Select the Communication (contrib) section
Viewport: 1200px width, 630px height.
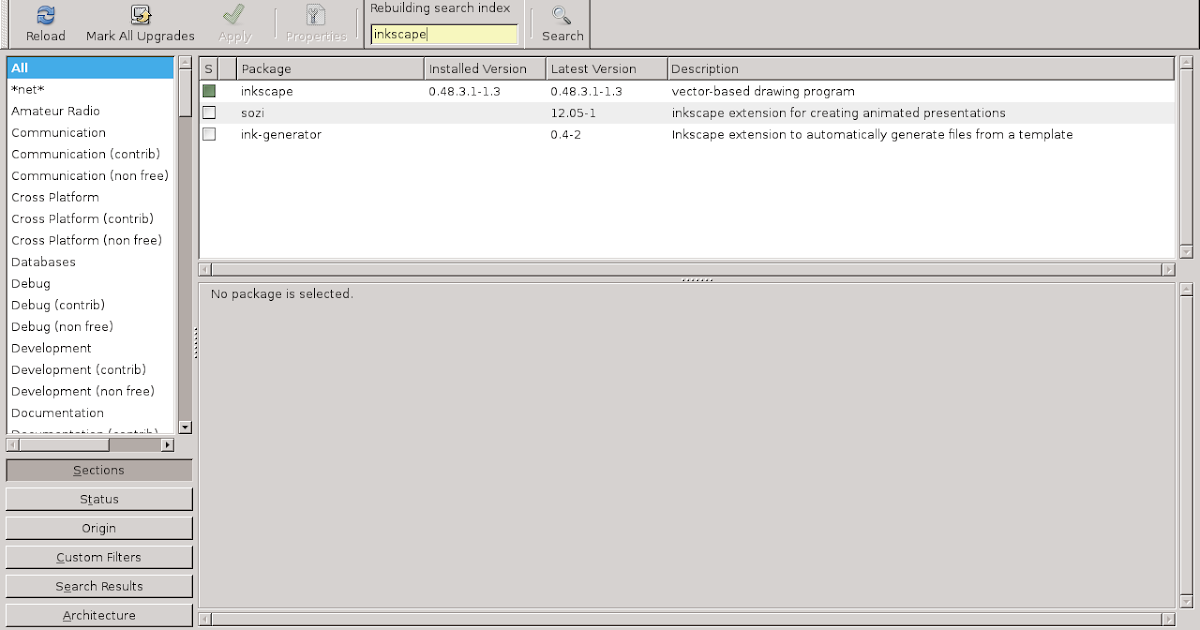click(x=90, y=154)
